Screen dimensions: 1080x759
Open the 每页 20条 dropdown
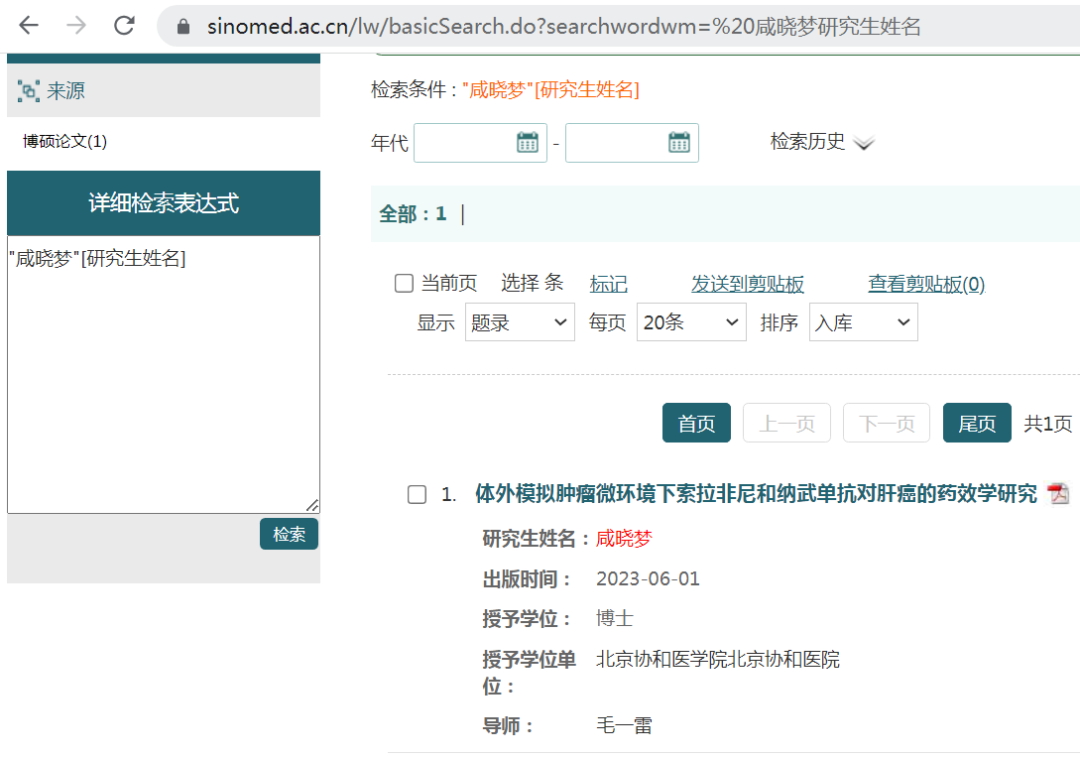pos(691,323)
